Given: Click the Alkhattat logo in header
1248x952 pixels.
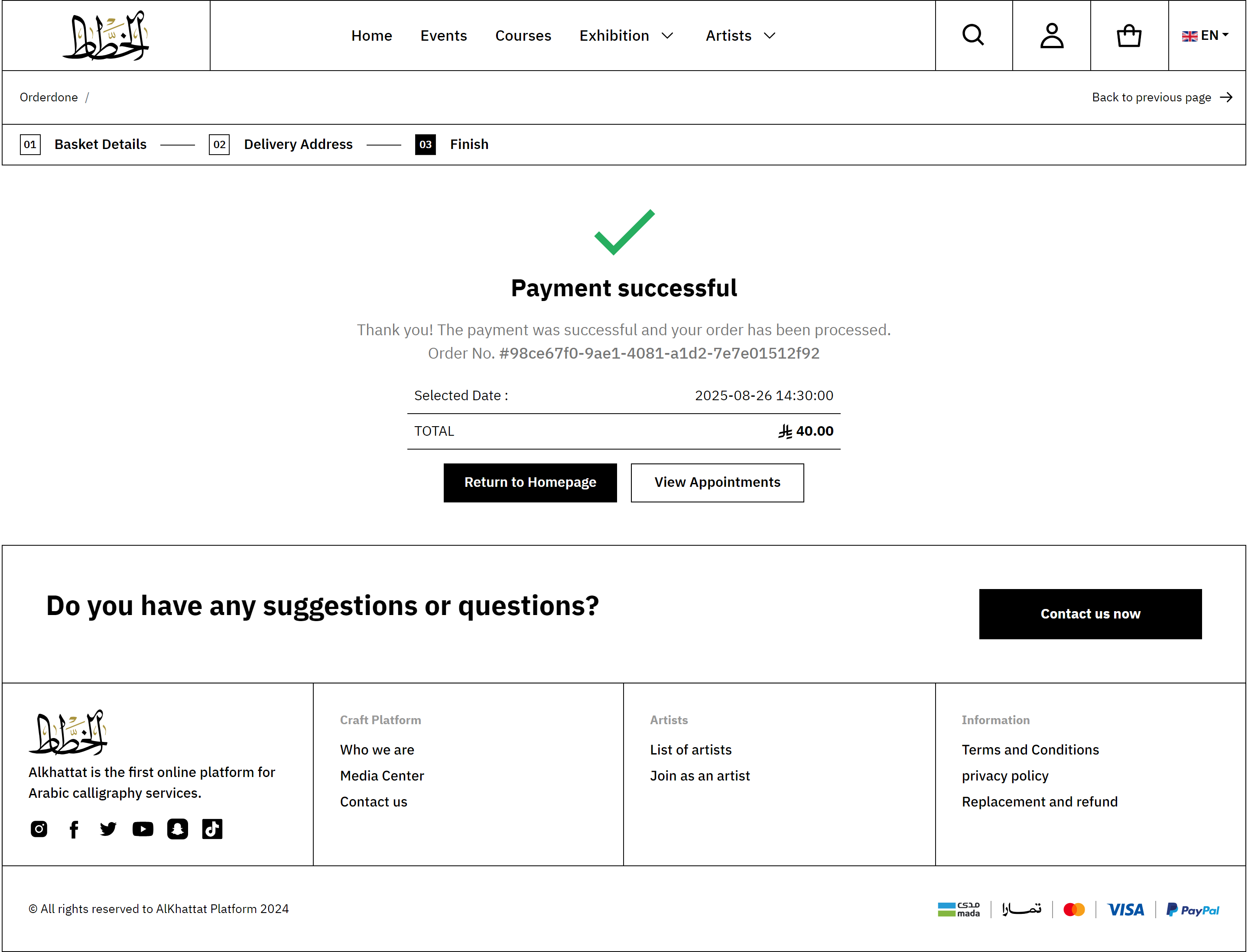Looking at the screenshot, I should (105, 36).
